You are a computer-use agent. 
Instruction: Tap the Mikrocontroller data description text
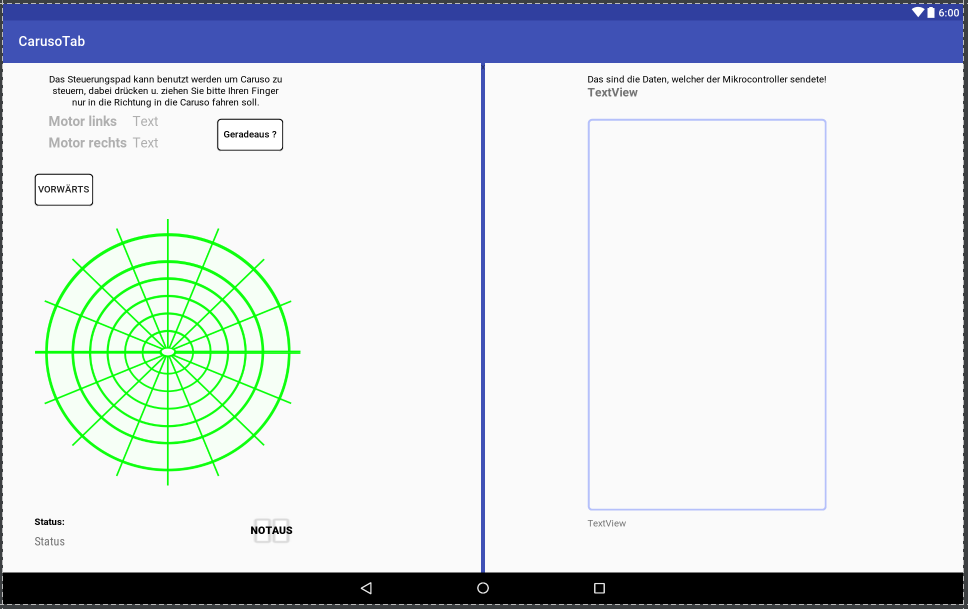tap(707, 79)
